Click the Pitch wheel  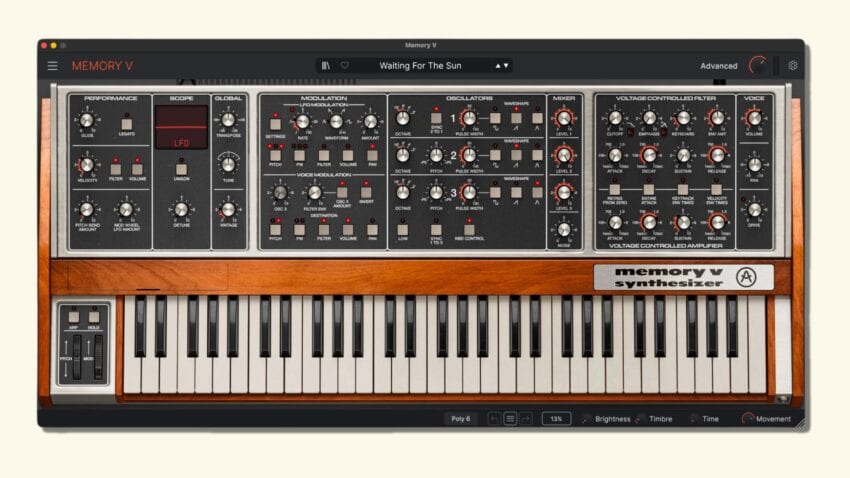coord(77,357)
